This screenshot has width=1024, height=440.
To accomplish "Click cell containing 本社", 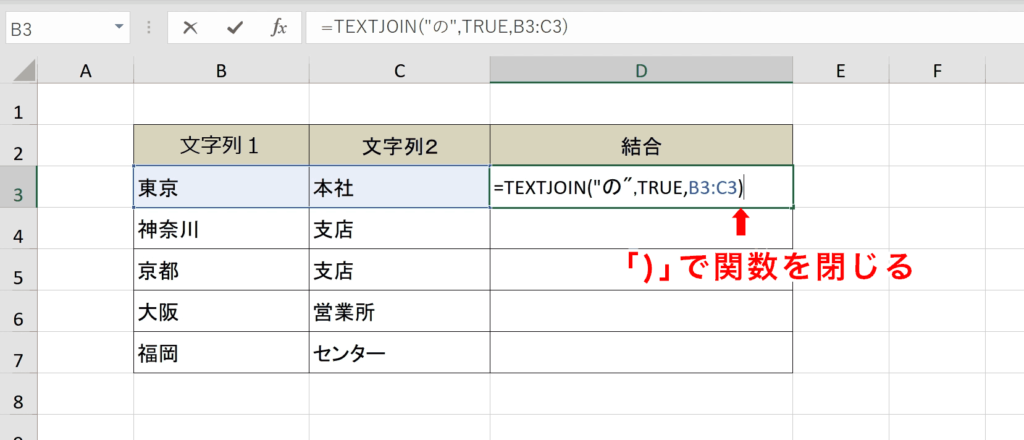I will pos(399,188).
